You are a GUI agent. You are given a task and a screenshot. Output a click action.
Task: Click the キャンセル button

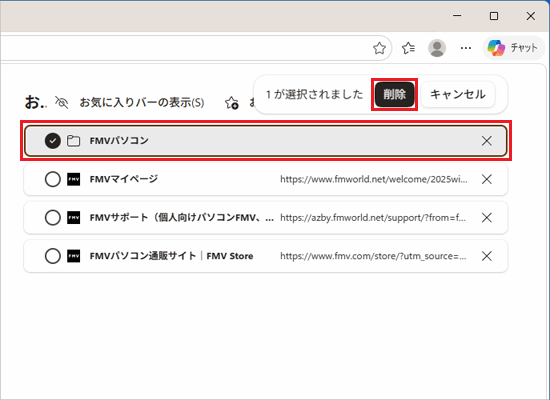pos(458,94)
